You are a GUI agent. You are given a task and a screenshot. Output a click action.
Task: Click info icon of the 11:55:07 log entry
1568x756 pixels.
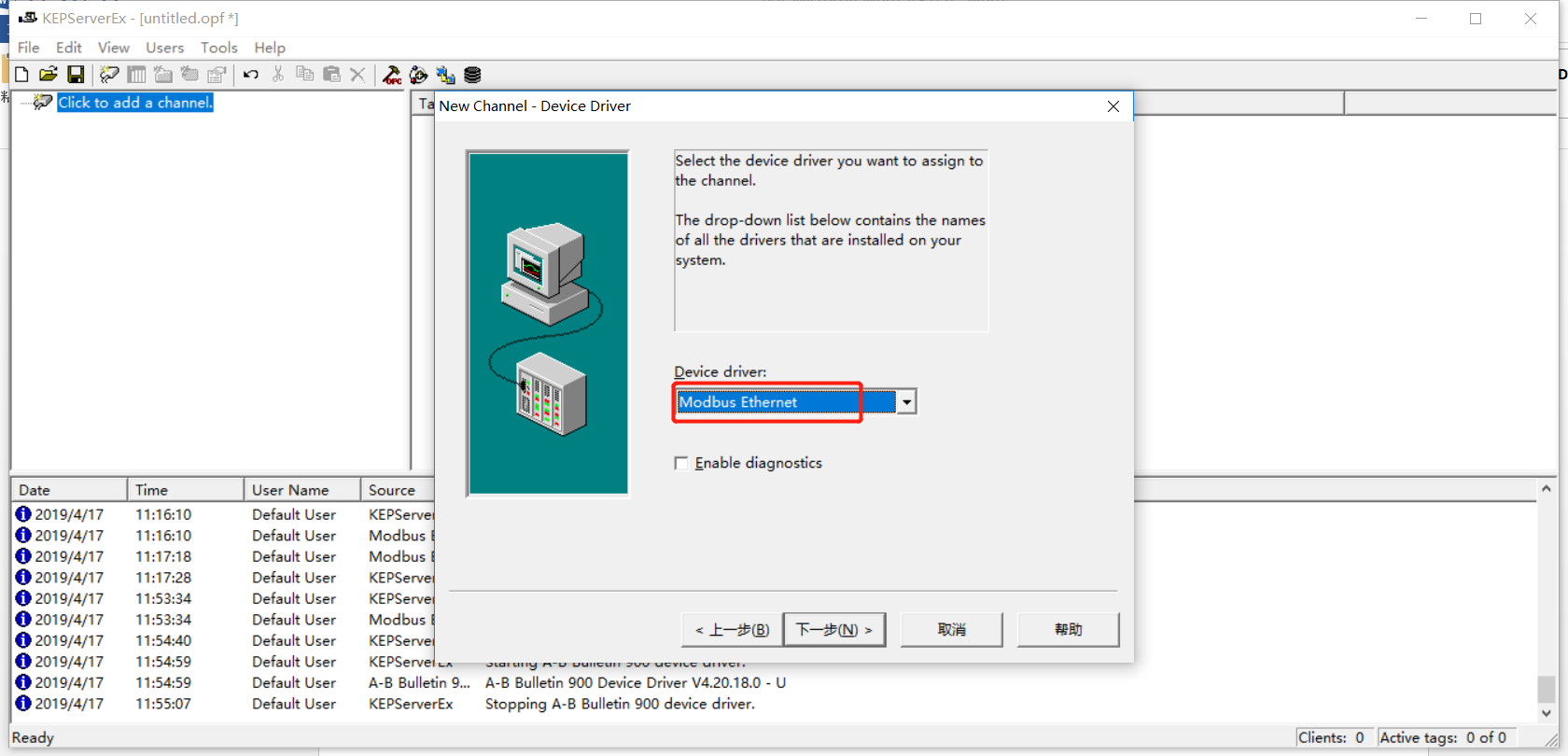pos(23,704)
